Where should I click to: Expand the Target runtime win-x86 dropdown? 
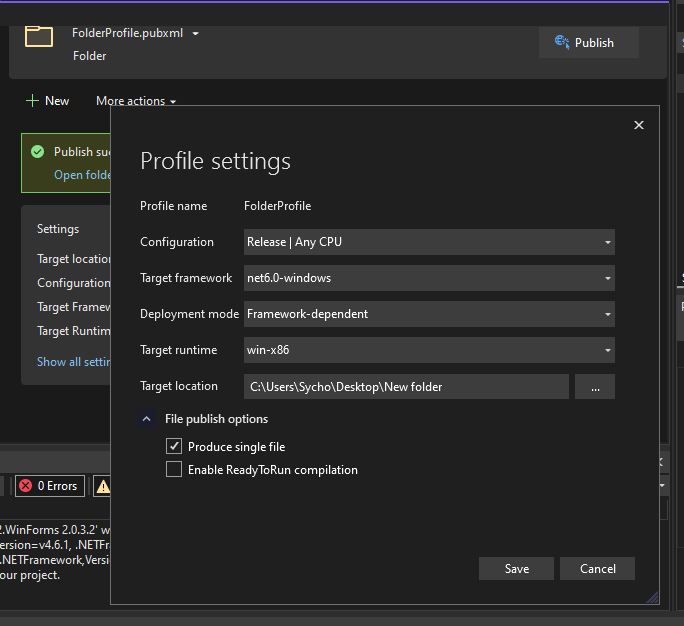coord(429,350)
